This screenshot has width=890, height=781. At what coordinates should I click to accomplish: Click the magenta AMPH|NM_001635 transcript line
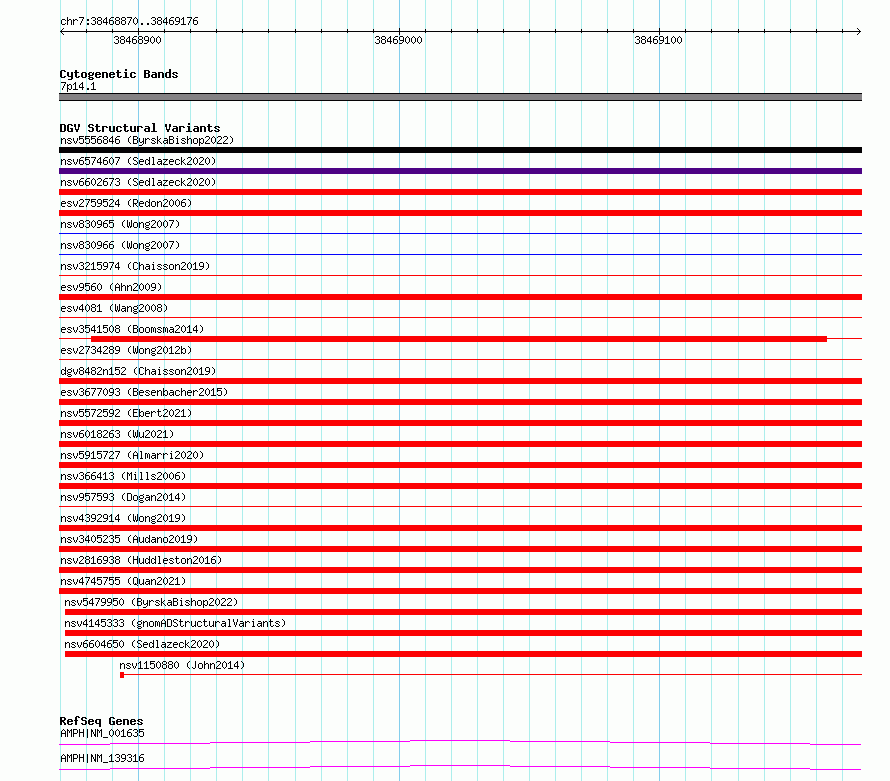pos(460,742)
